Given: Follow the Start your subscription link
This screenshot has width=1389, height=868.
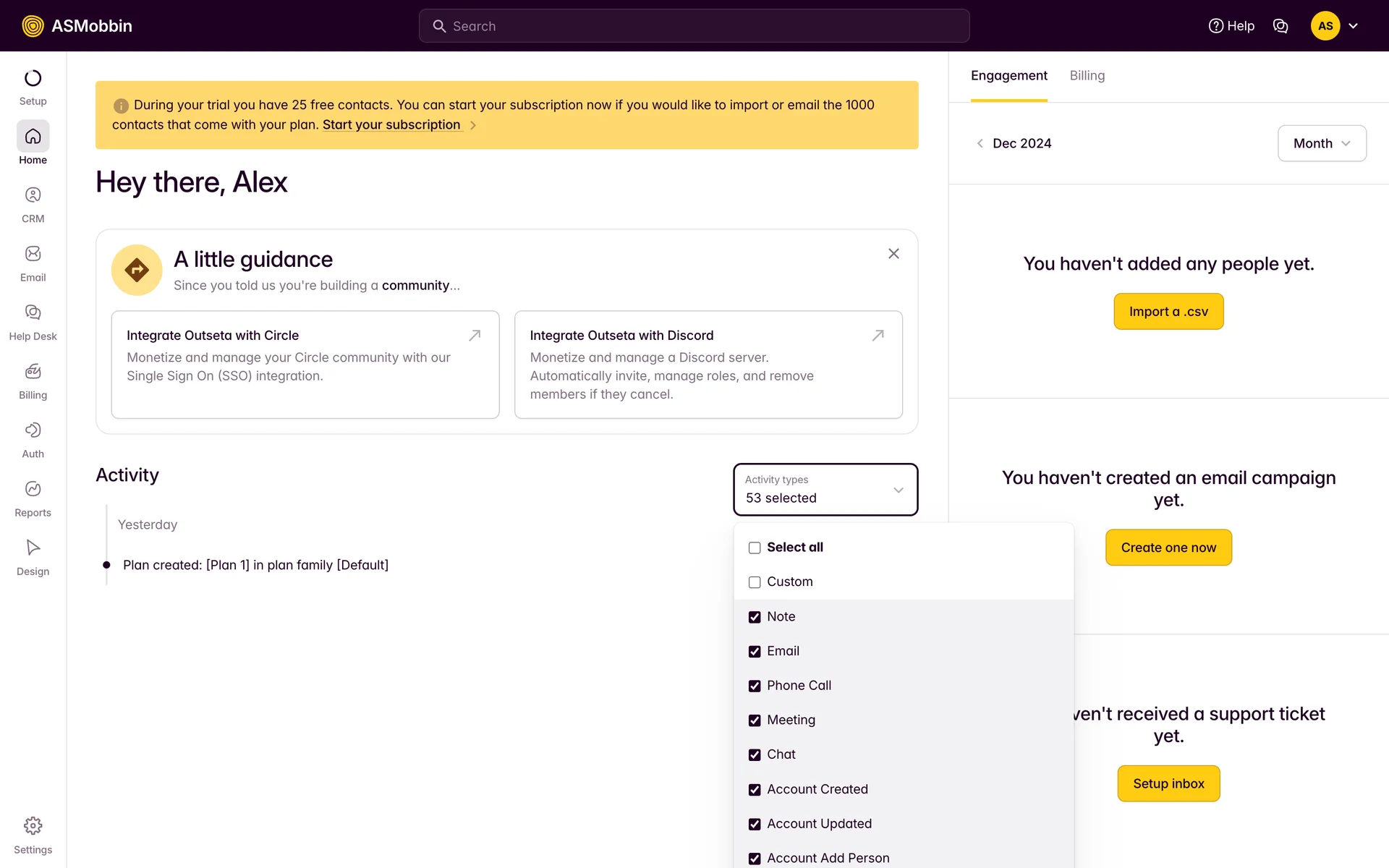Looking at the screenshot, I should point(391,125).
